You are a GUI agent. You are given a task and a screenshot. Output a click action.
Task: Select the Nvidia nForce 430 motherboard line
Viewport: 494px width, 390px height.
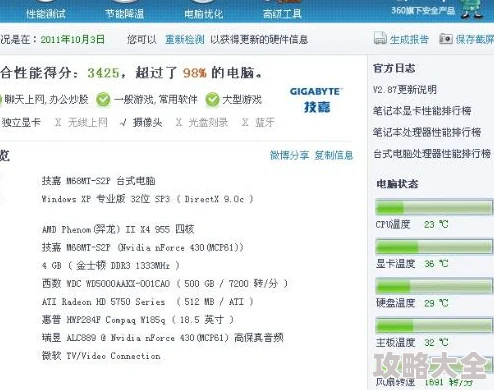(143, 247)
